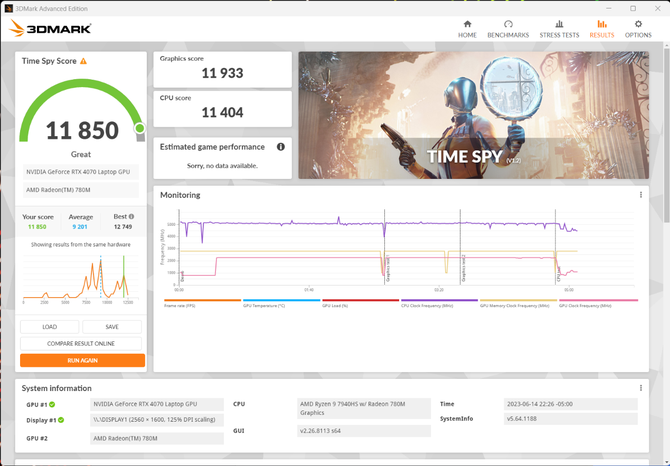Toggle the Frame rate (FPS) legend line

202,303
